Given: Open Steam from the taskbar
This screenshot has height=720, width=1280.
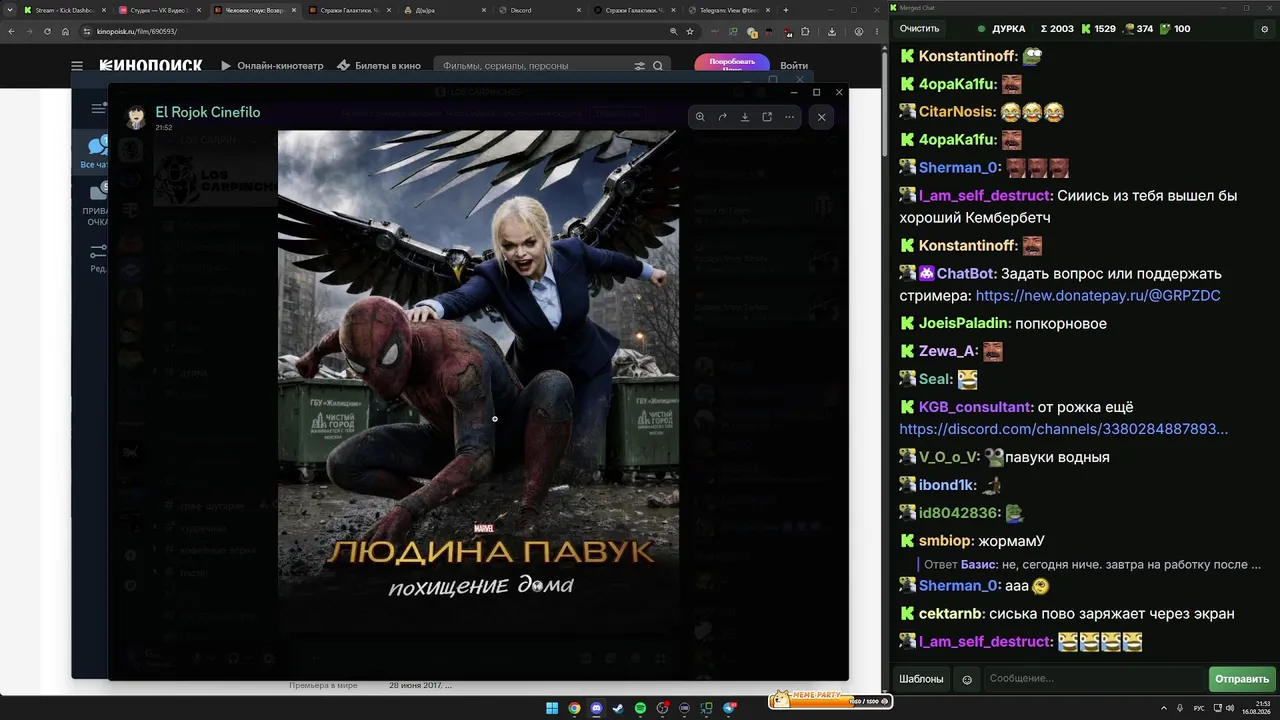Looking at the screenshot, I should 618,709.
